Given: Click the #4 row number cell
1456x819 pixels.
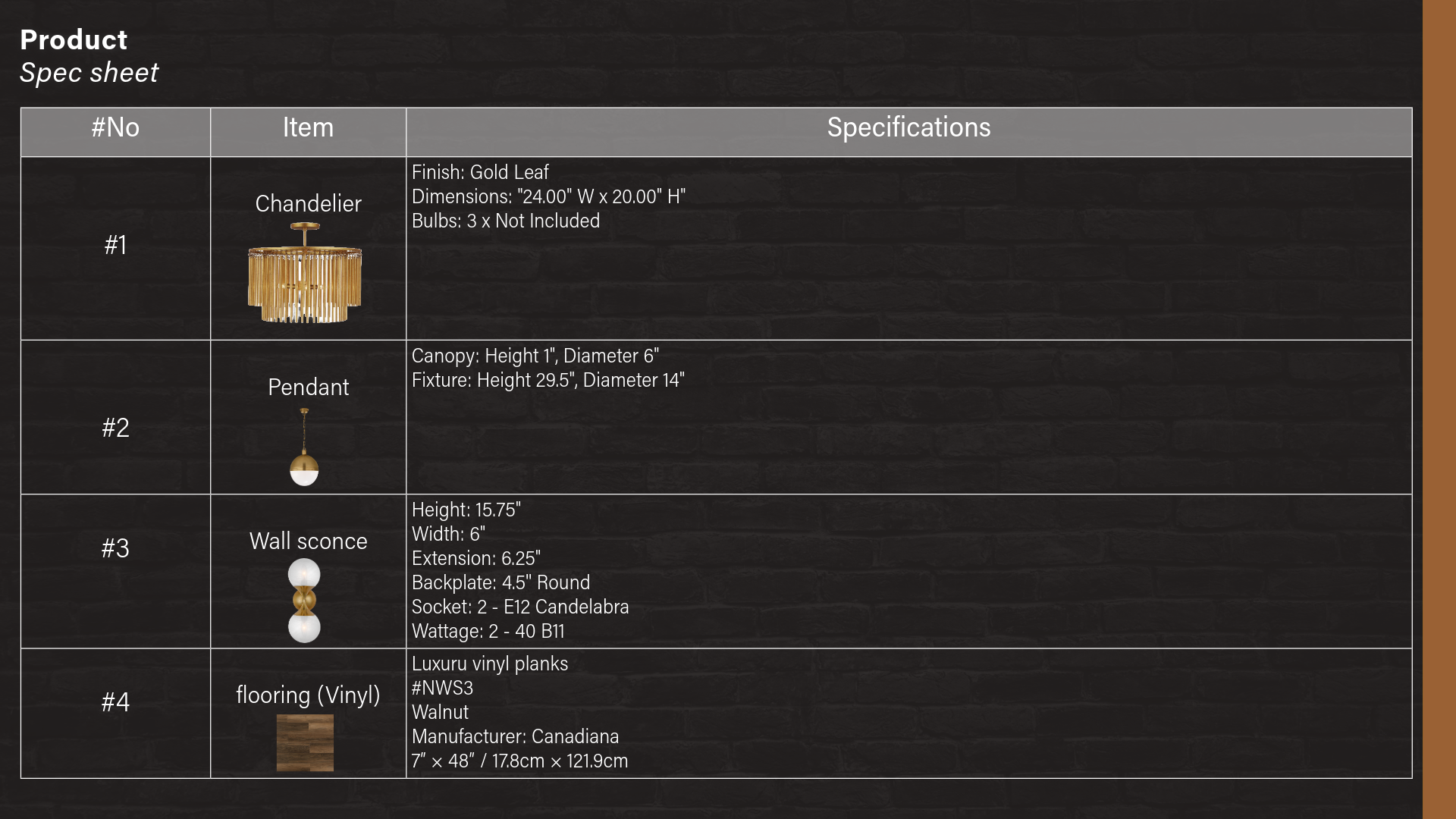Looking at the screenshot, I should 115,702.
